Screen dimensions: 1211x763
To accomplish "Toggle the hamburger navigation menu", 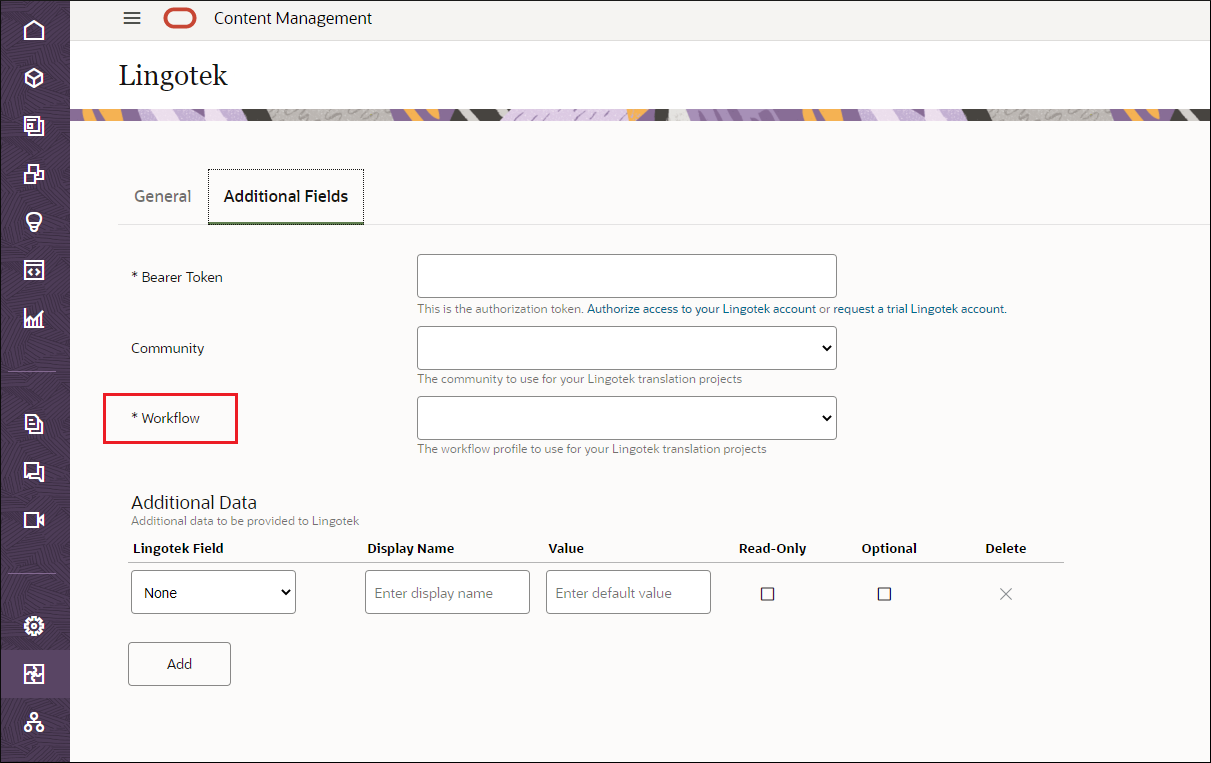I will 132,18.
